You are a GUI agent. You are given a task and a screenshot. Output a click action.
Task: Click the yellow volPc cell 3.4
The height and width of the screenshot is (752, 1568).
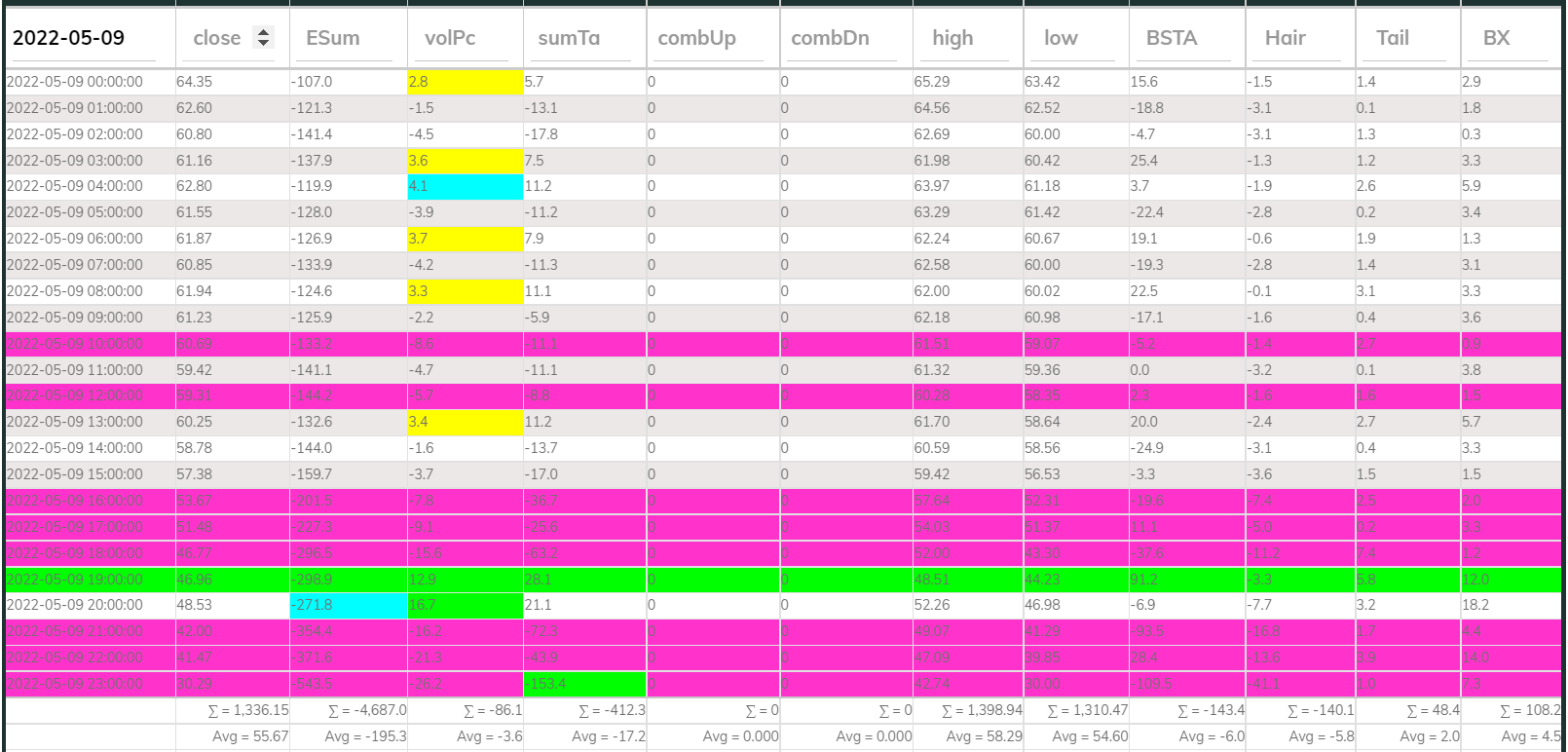[x=466, y=422]
